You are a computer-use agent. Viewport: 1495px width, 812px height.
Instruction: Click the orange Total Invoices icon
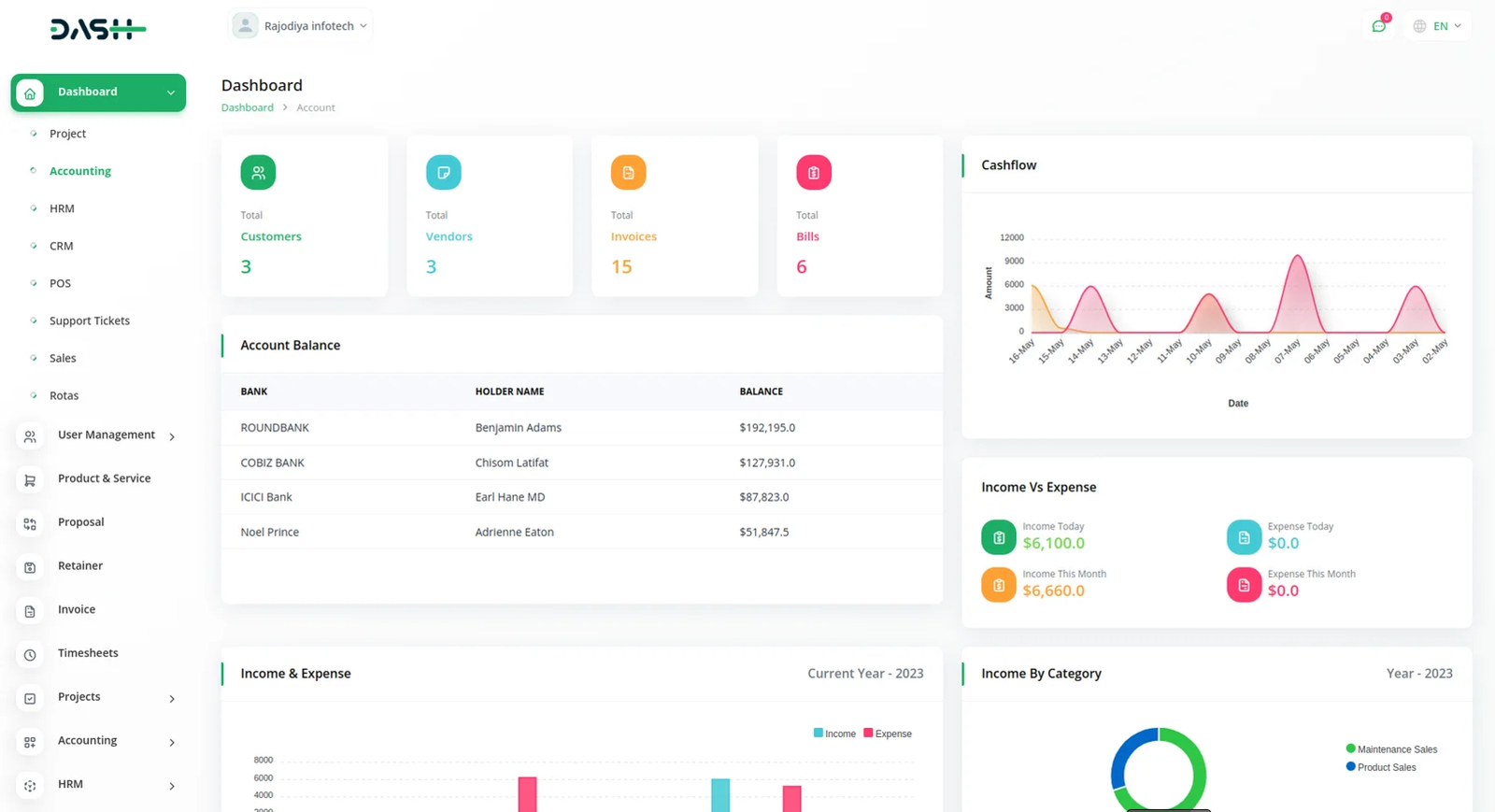click(x=628, y=173)
